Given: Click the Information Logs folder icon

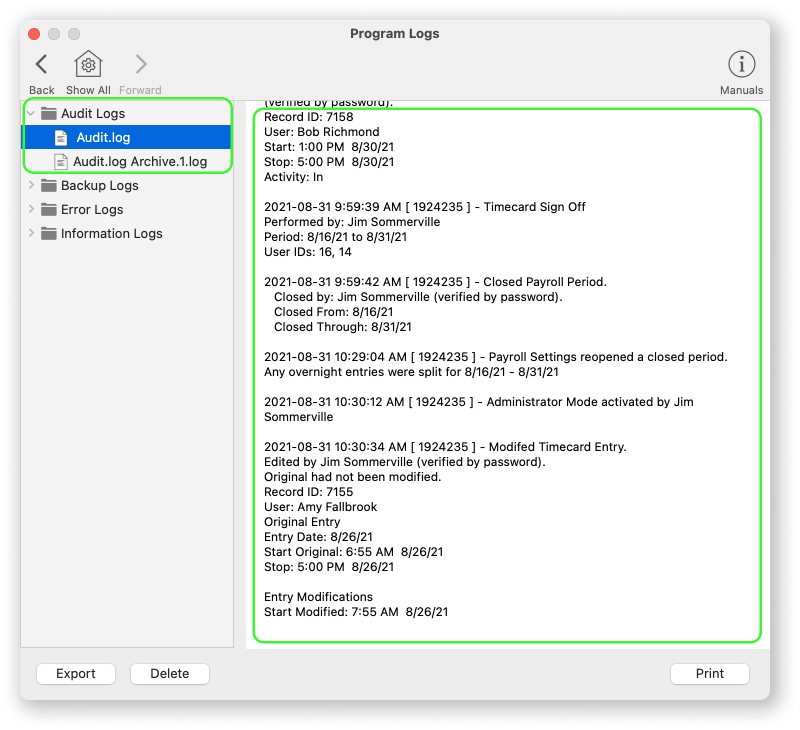Looking at the screenshot, I should [x=48, y=234].
